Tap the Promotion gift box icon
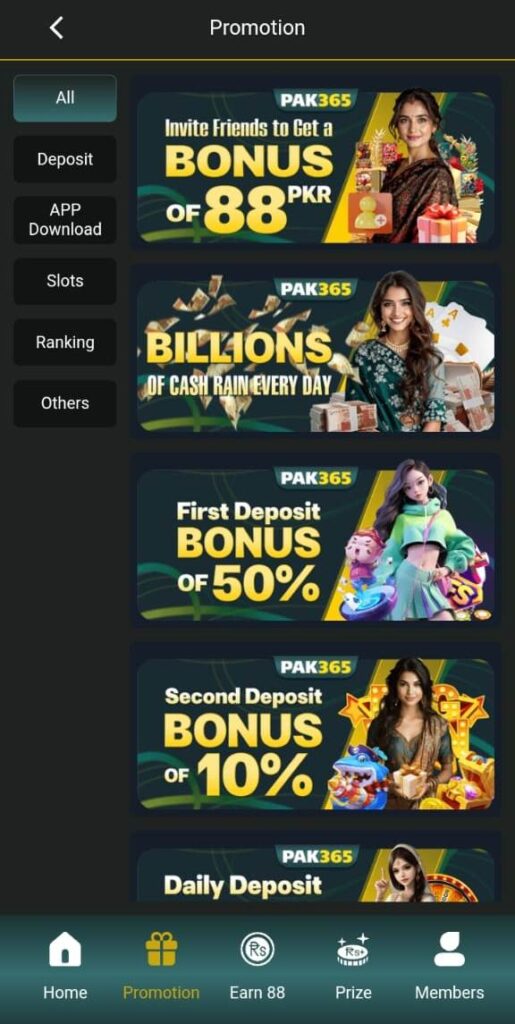Image resolution: width=515 pixels, height=1024 pixels. pyautogui.click(x=161, y=949)
